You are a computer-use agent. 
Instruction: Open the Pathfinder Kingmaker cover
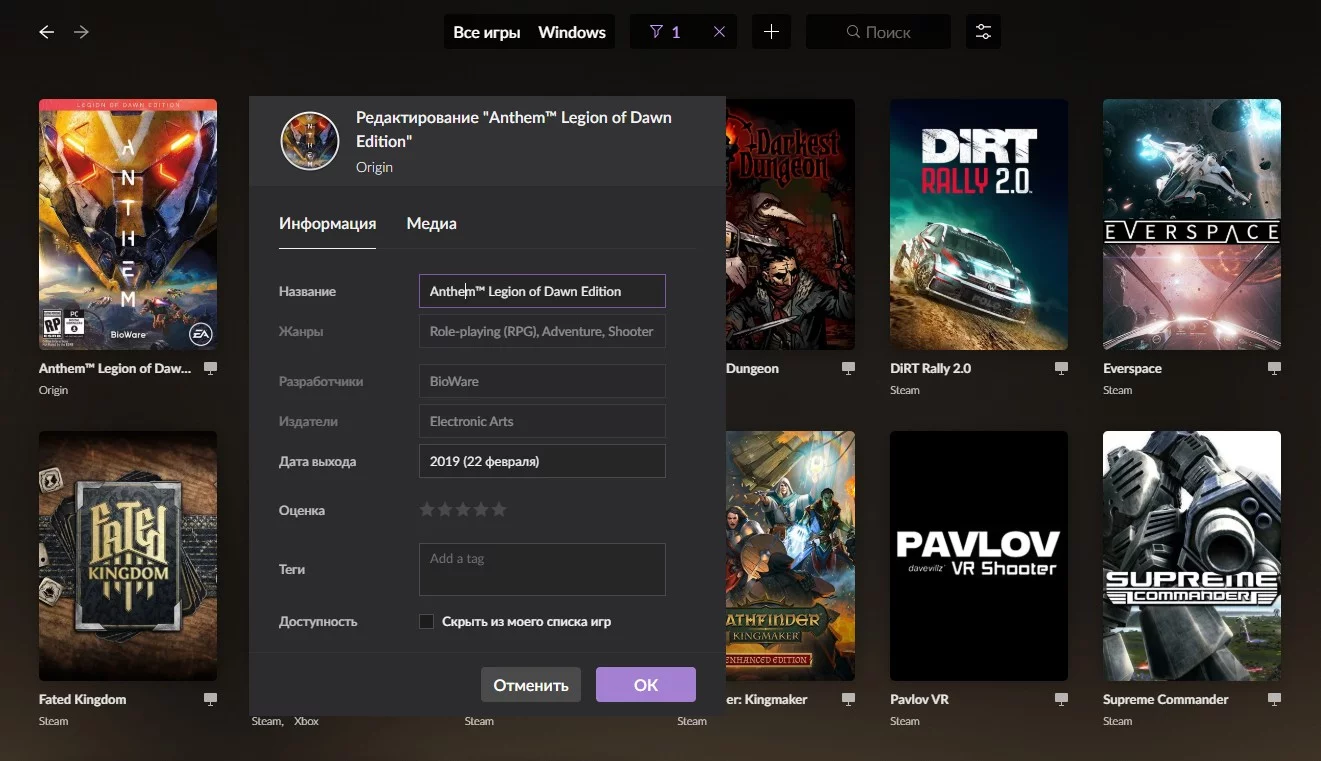coord(790,556)
